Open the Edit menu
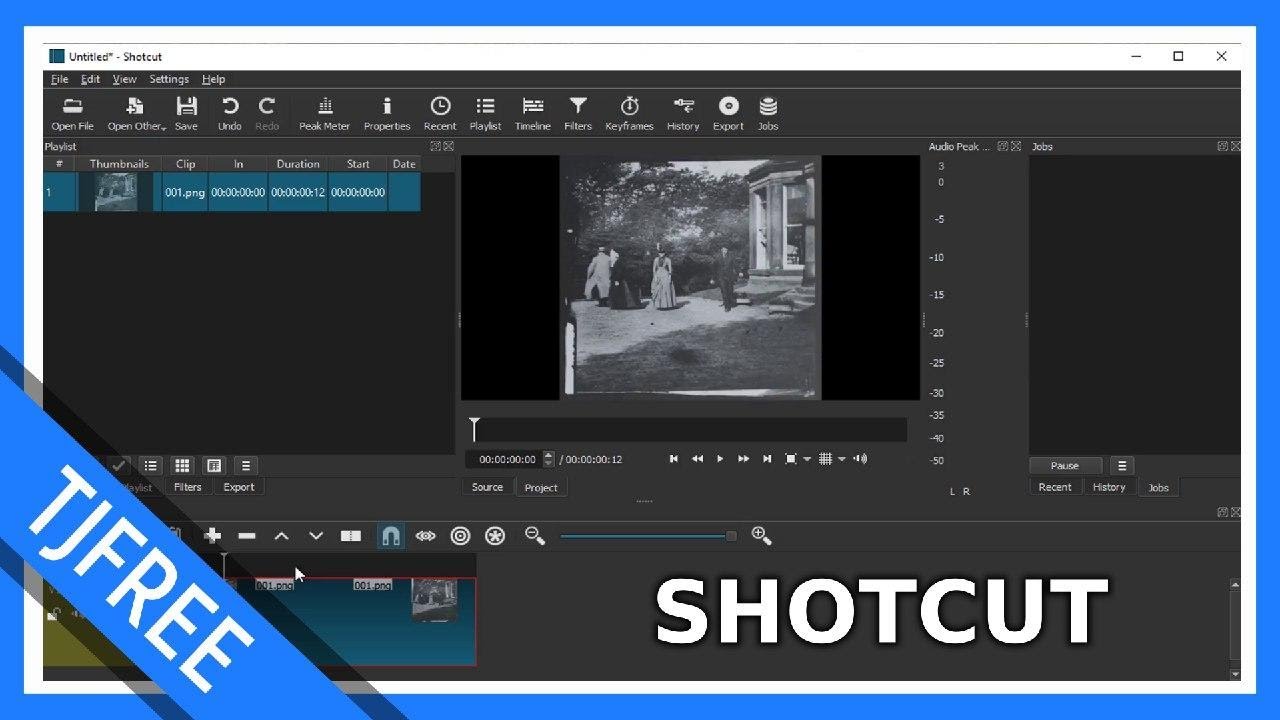The height and width of the screenshot is (720, 1280). pos(91,79)
